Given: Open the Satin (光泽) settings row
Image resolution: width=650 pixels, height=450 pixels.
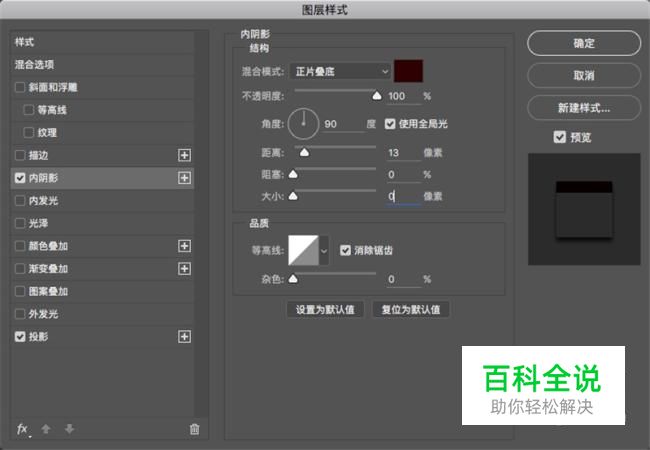Looking at the screenshot, I should (102, 224).
